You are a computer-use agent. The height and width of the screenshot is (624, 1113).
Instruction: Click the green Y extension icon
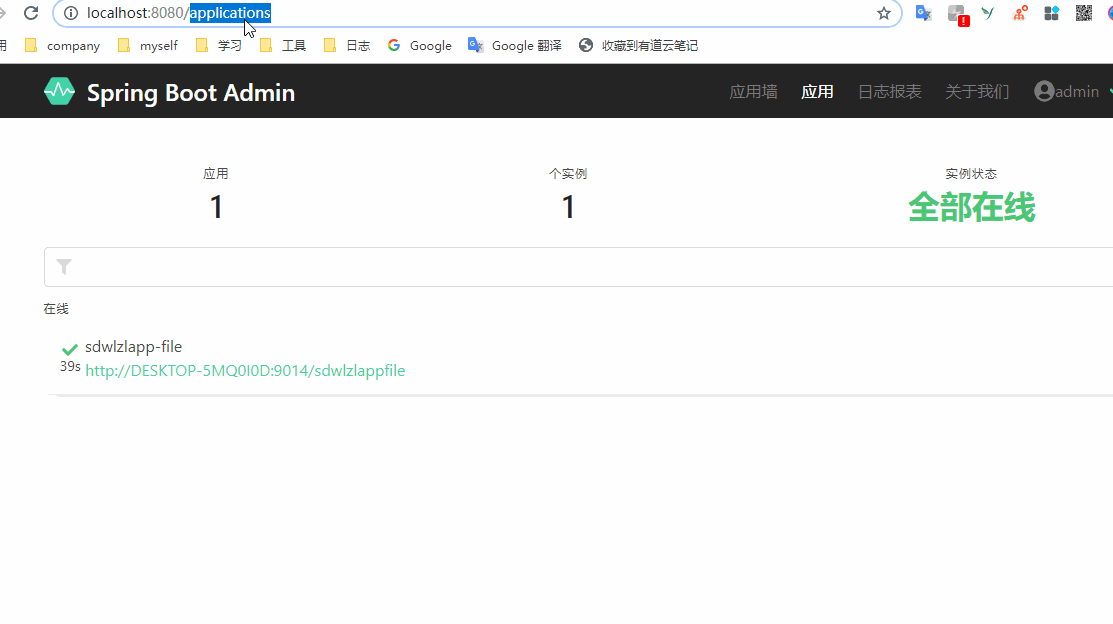(988, 13)
